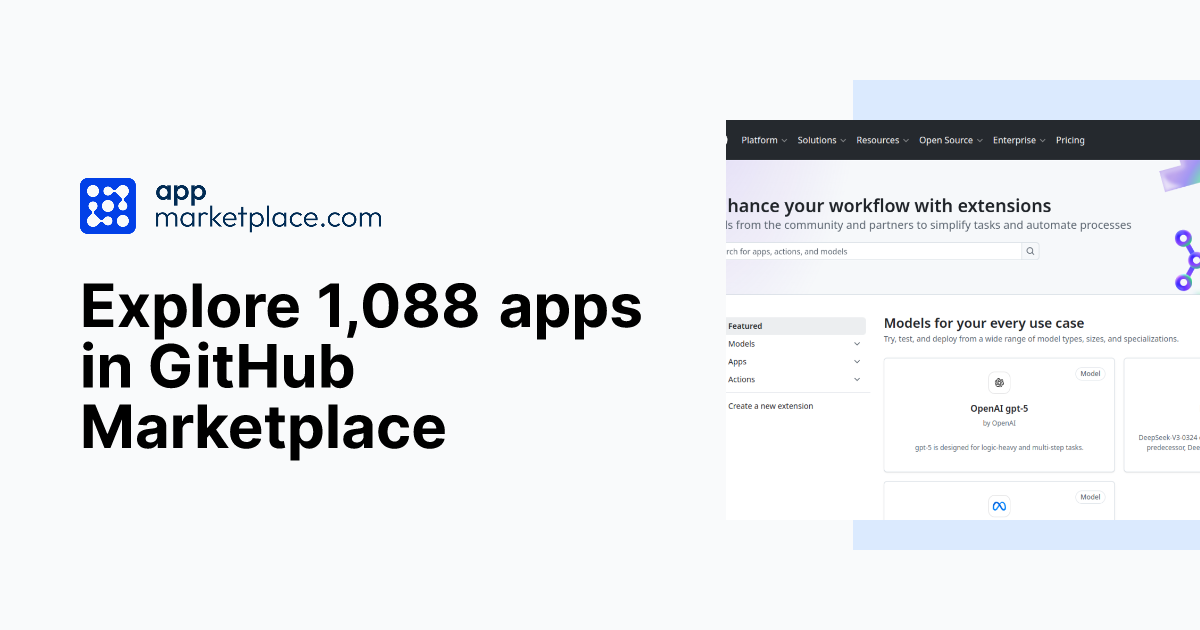Click the Model badge on the gpt-5 card
Viewport: 1200px width, 630px height.
pyautogui.click(x=1090, y=373)
